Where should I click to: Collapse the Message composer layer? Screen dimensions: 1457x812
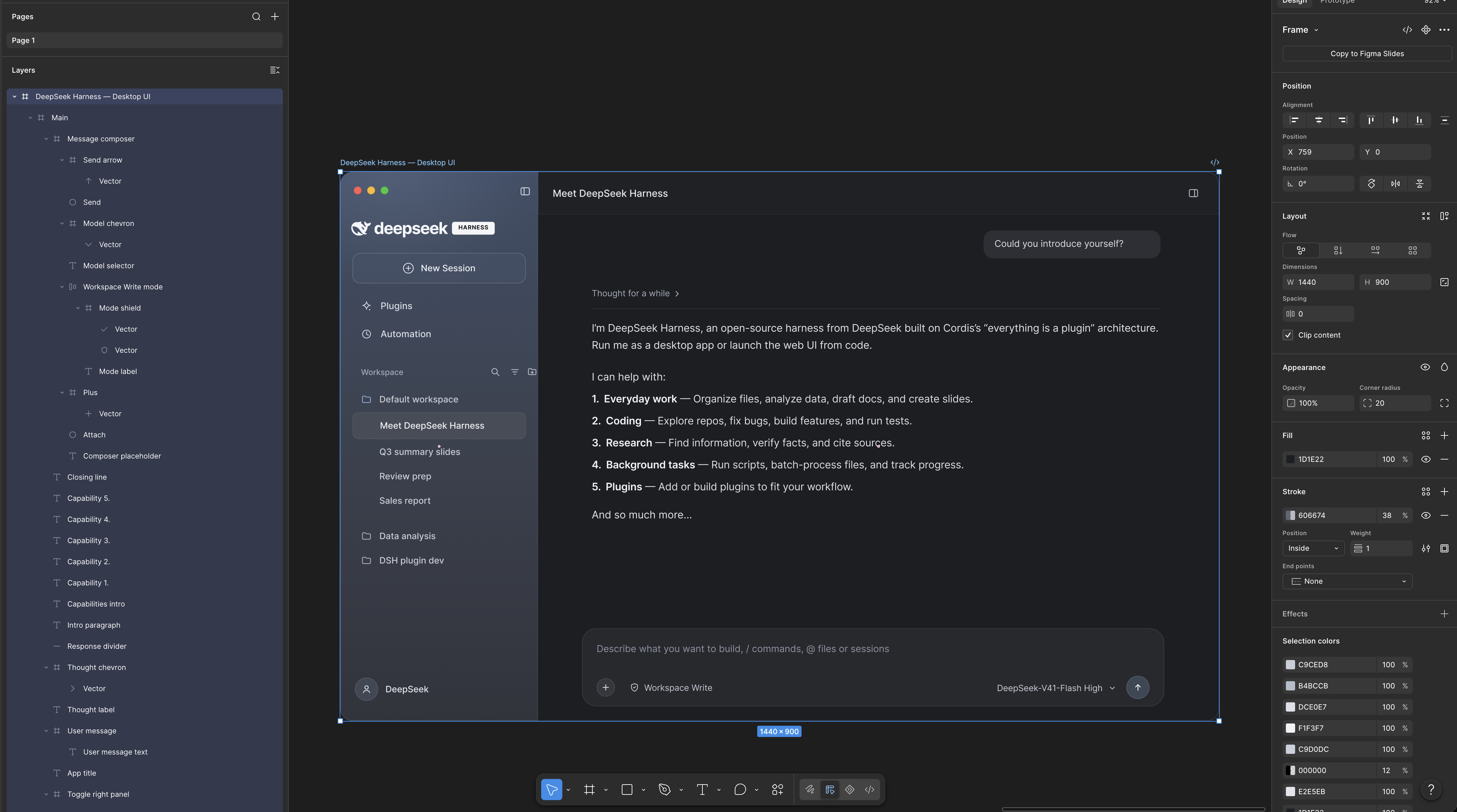(x=46, y=138)
